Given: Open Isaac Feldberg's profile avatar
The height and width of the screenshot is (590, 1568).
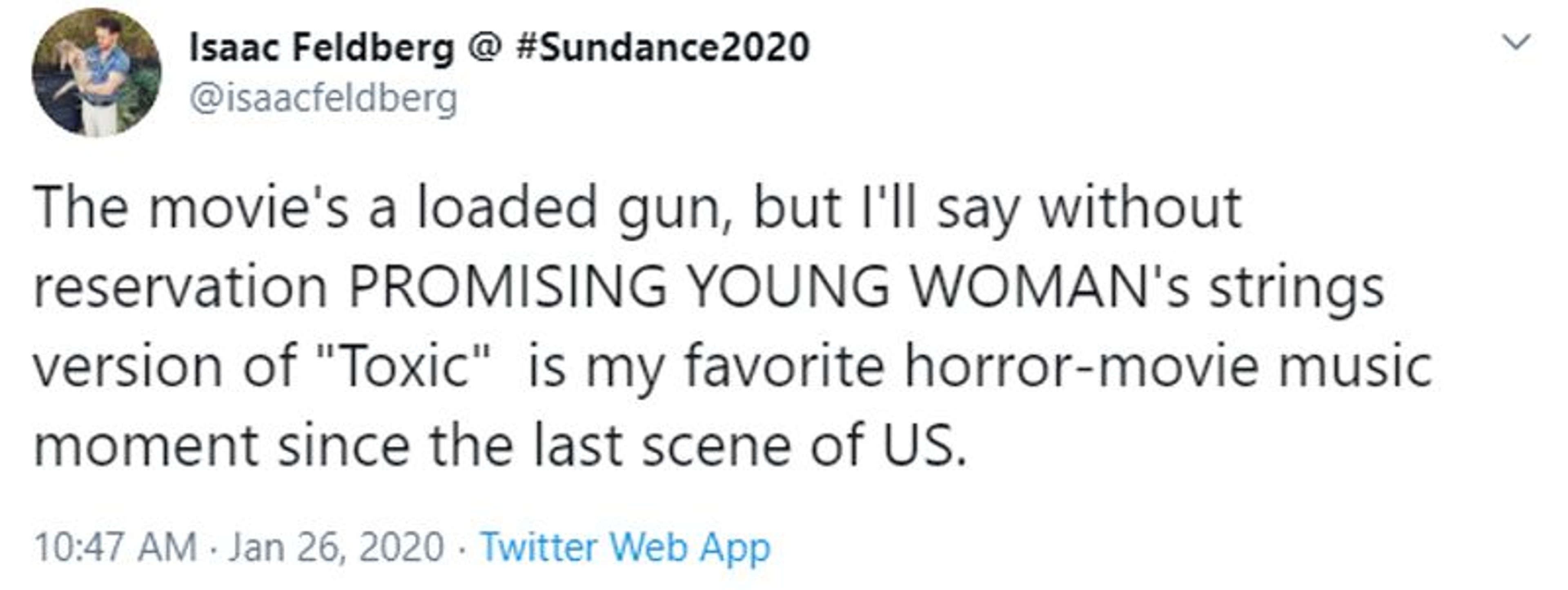Looking at the screenshot, I should pos(96,72).
